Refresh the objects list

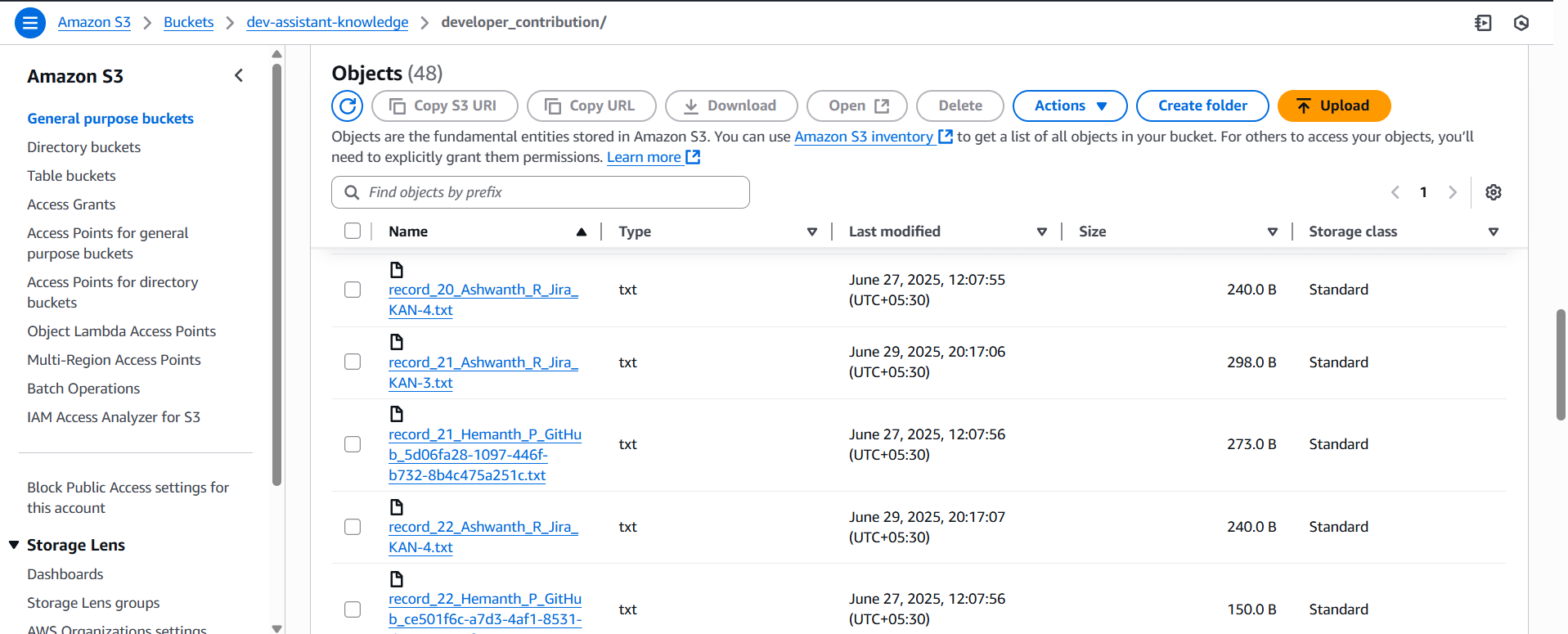[348, 106]
